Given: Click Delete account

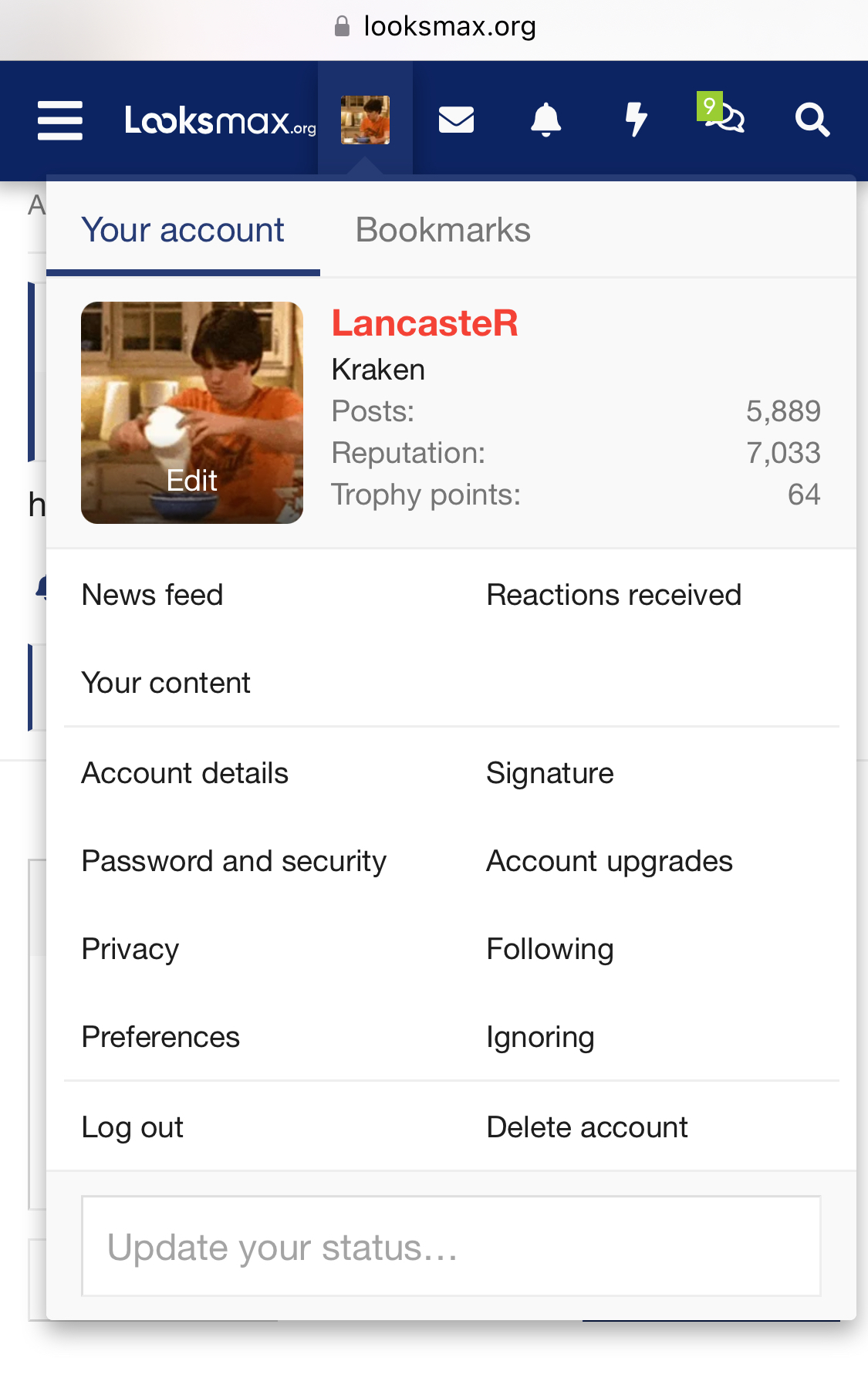Looking at the screenshot, I should (x=587, y=1127).
